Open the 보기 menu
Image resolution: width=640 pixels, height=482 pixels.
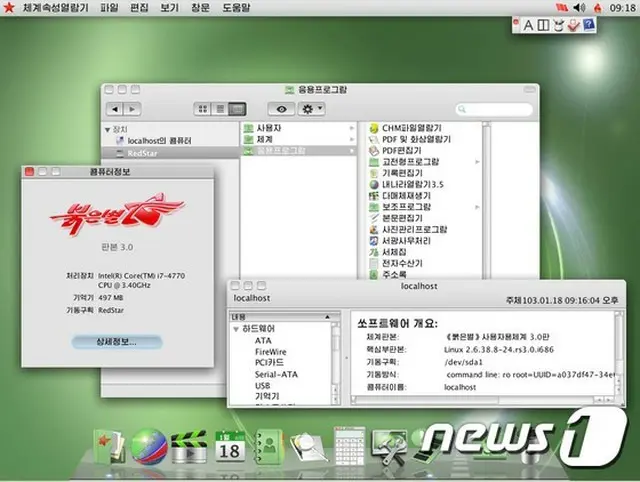(x=170, y=8)
